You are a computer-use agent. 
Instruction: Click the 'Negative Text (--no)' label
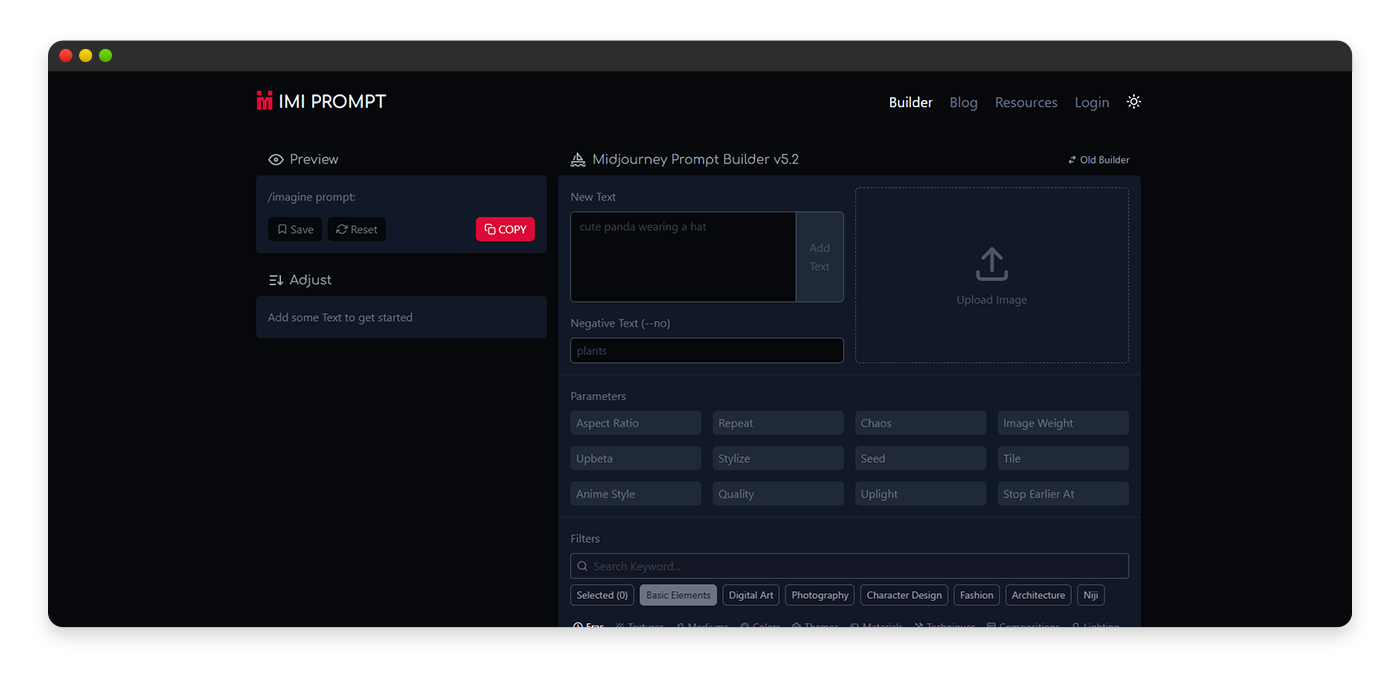coord(620,324)
